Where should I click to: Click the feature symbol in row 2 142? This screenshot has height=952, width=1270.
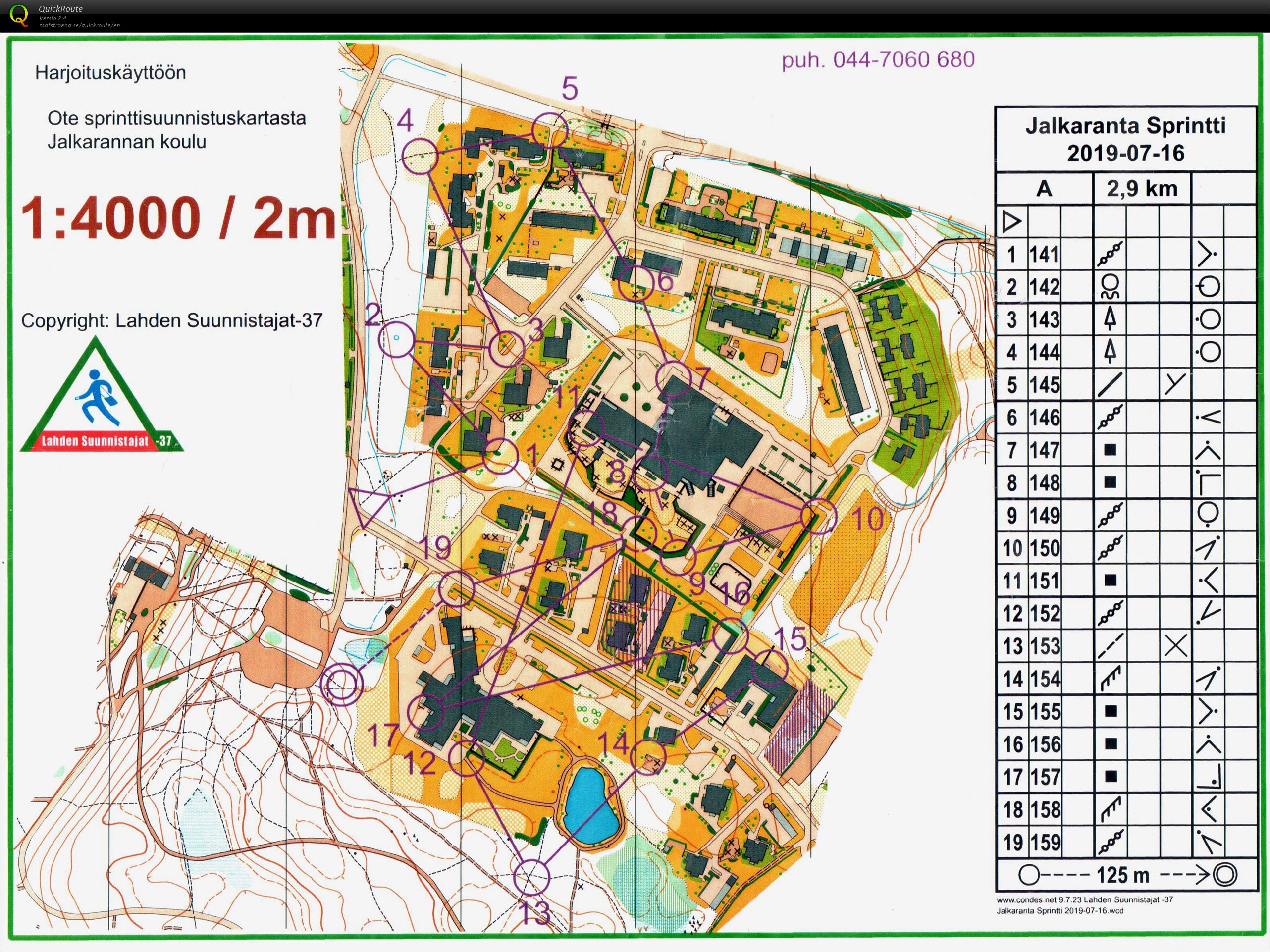pos(1111,286)
